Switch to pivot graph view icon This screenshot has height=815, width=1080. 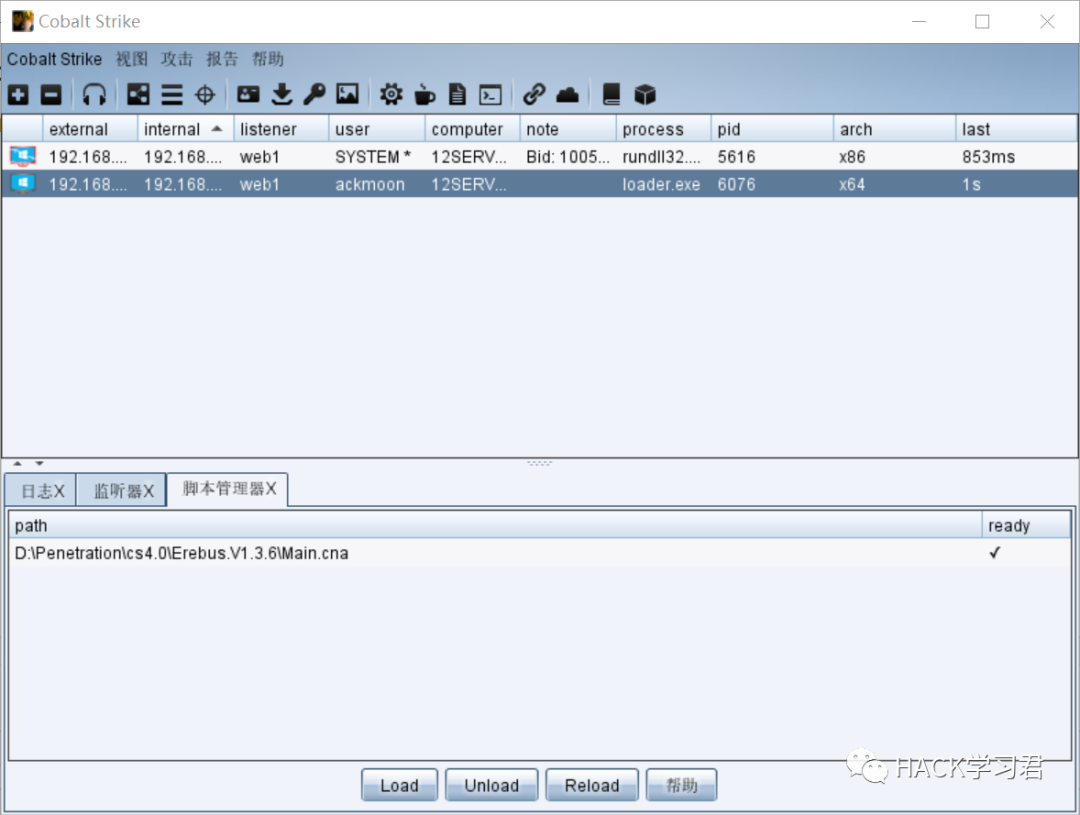[x=138, y=94]
